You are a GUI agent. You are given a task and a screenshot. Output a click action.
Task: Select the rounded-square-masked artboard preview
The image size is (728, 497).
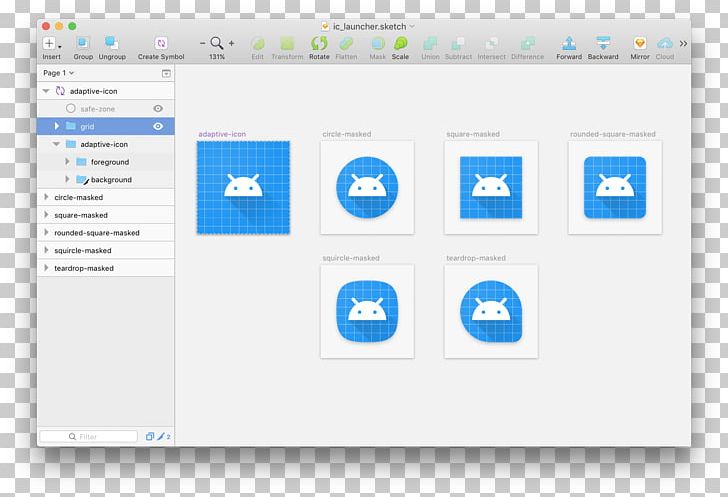[615, 187]
